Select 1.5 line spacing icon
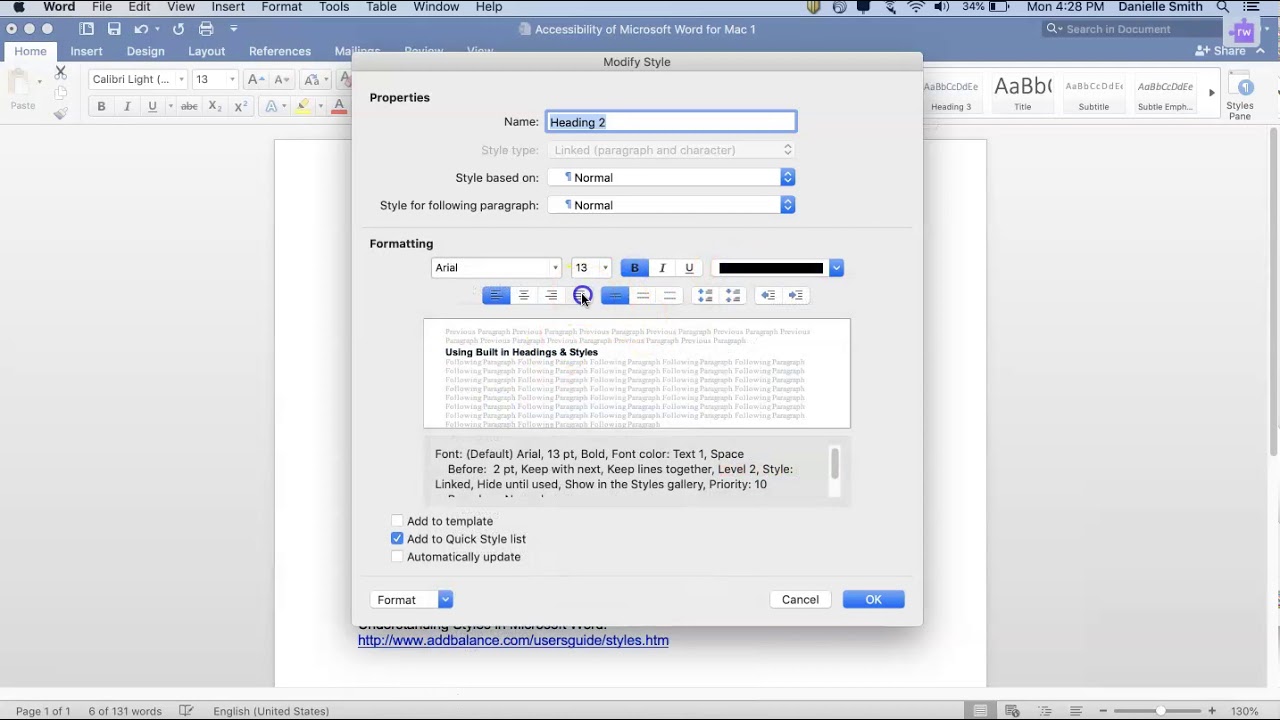 click(643, 295)
